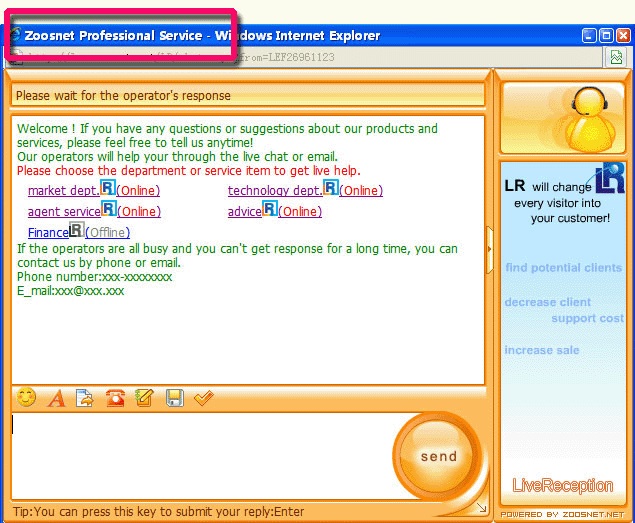Click the R icon beside market dept.

[108, 188]
